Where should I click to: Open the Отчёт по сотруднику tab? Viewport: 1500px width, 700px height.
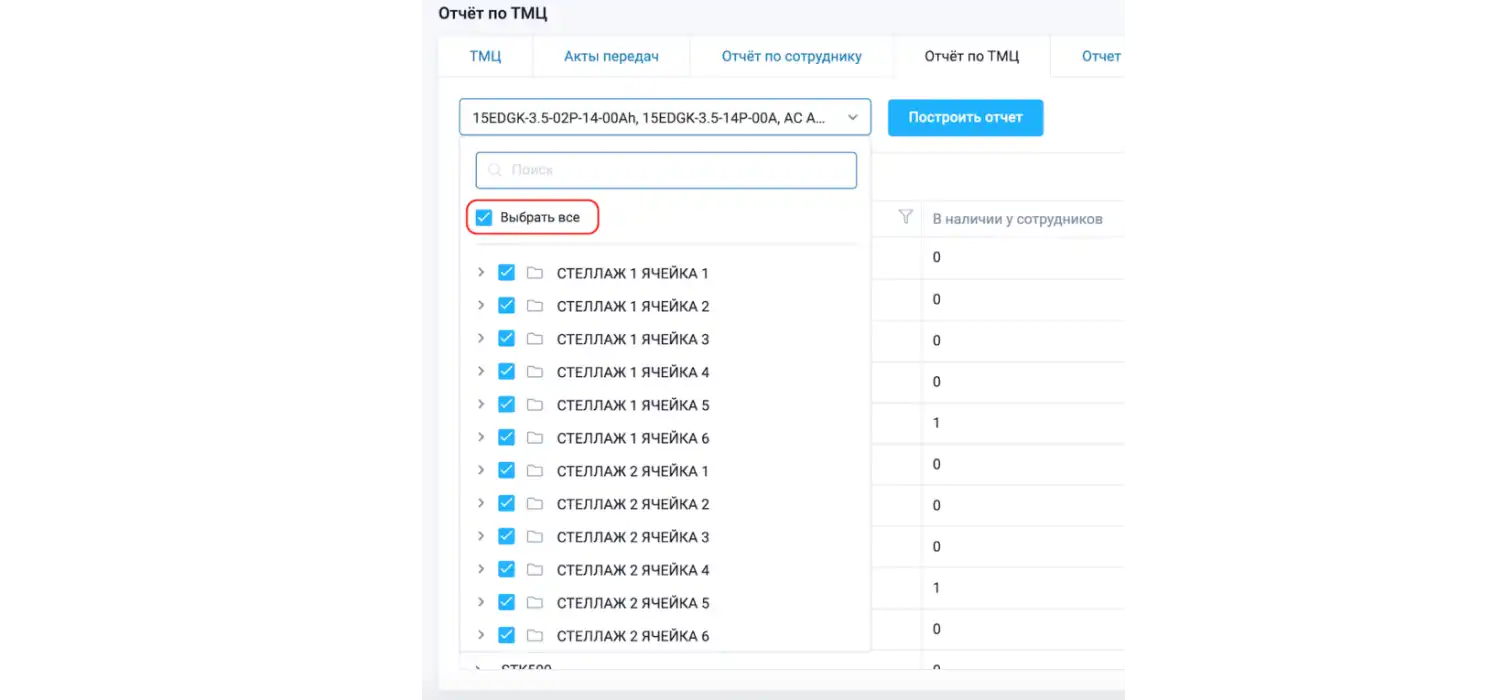(x=791, y=56)
